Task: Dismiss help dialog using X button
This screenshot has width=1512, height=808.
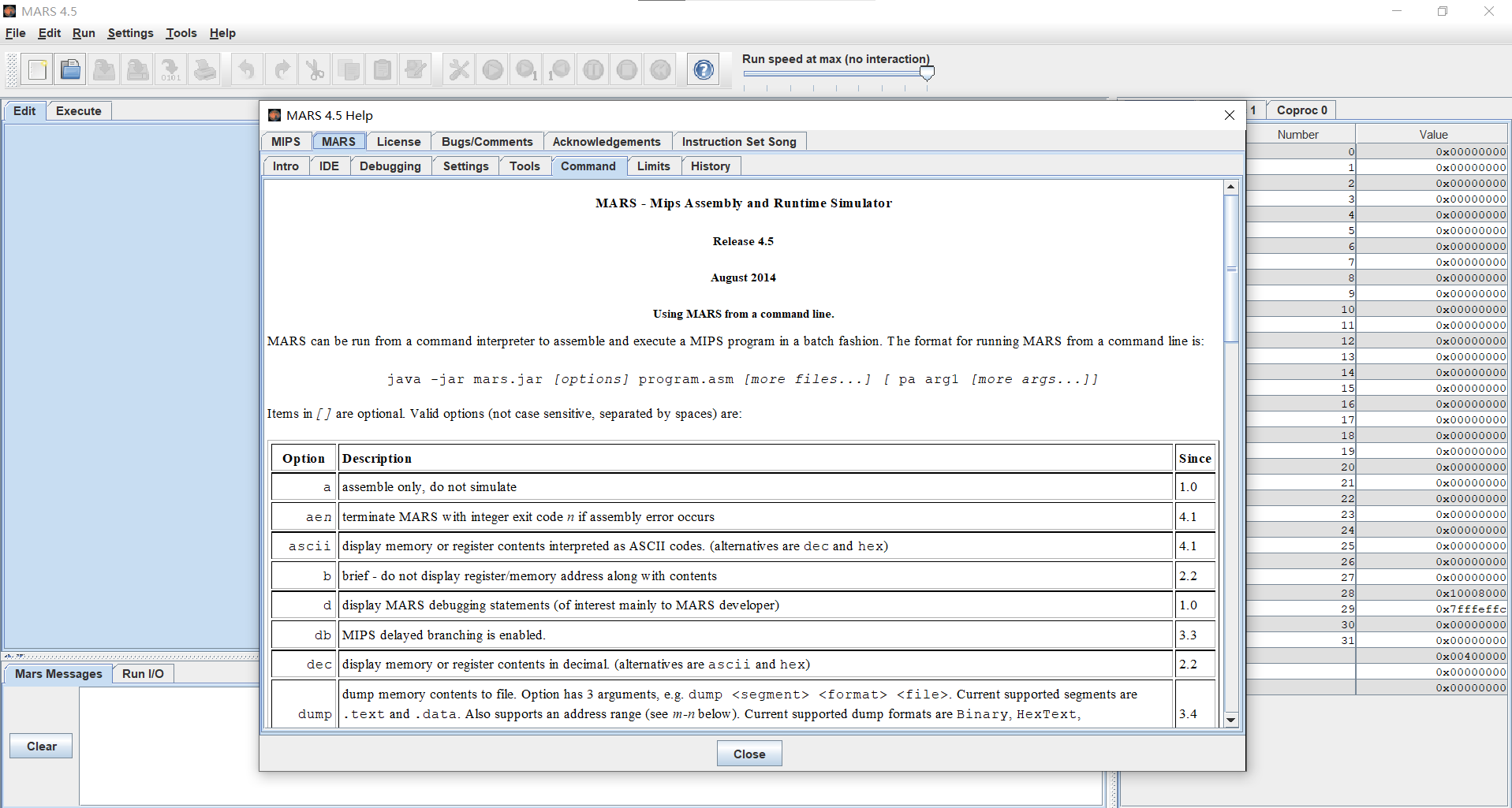Action: click(x=1229, y=115)
